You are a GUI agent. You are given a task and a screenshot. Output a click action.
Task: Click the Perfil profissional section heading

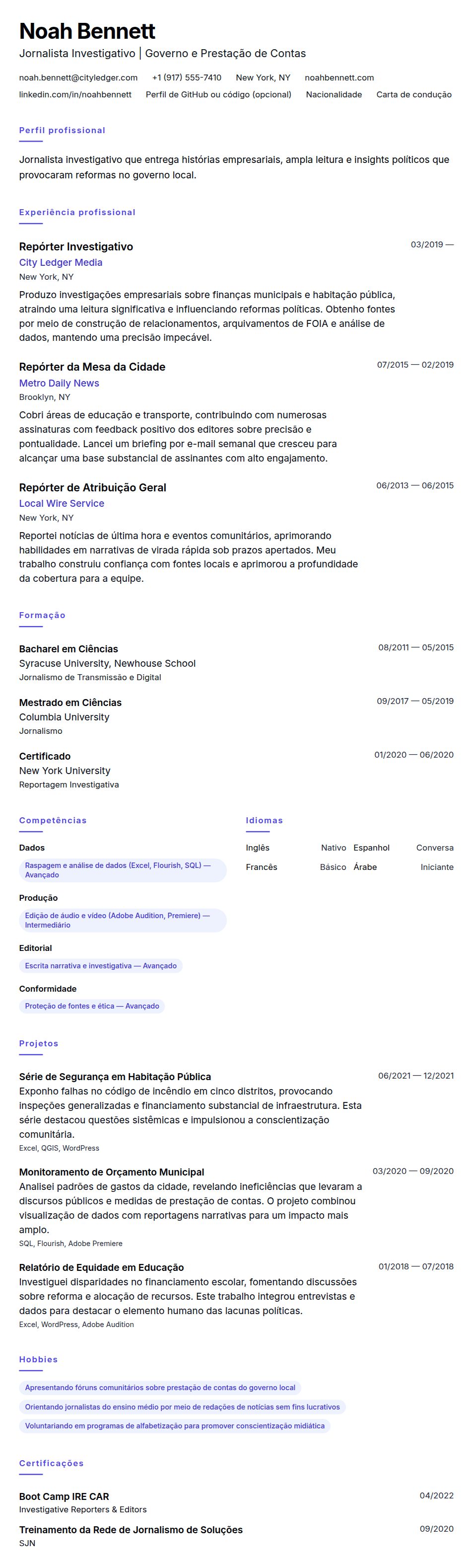tap(62, 130)
